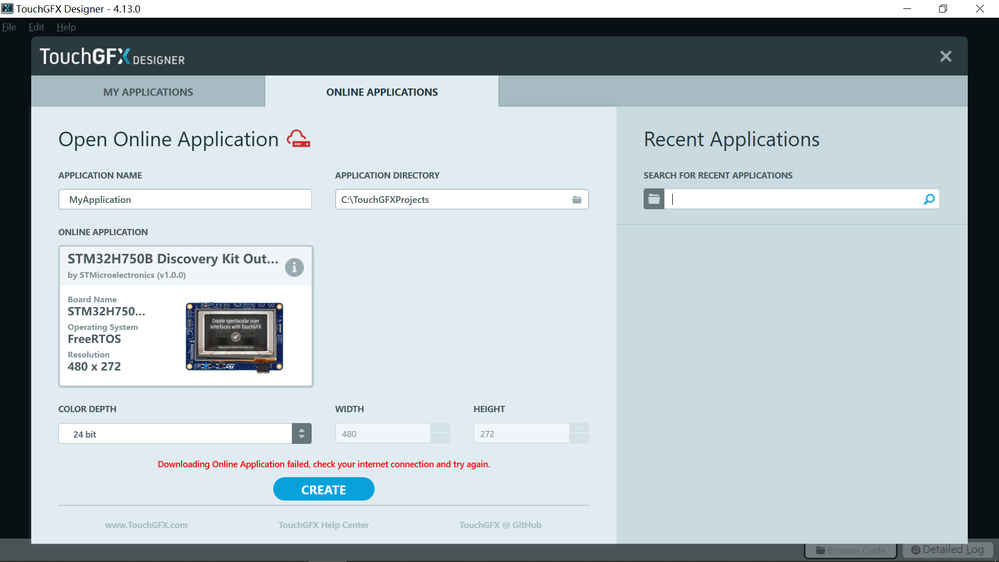Open the Edit menu

(36, 27)
